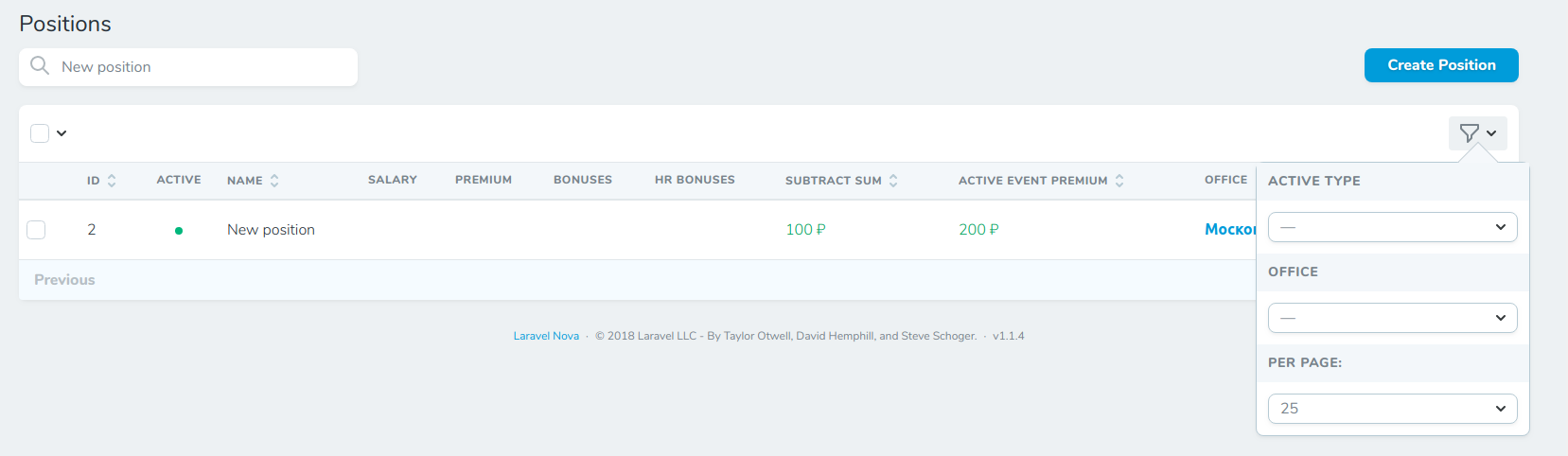Change the Per Page dropdown value
1568x456 pixels.
pyautogui.click(x=1392, y=409)
